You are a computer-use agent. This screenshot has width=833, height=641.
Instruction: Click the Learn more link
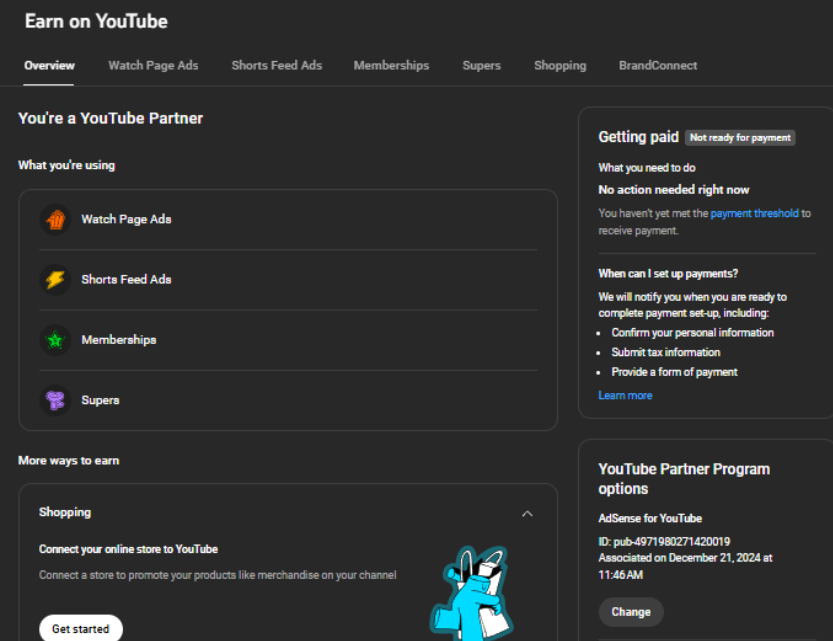click(x=625, y=396)
